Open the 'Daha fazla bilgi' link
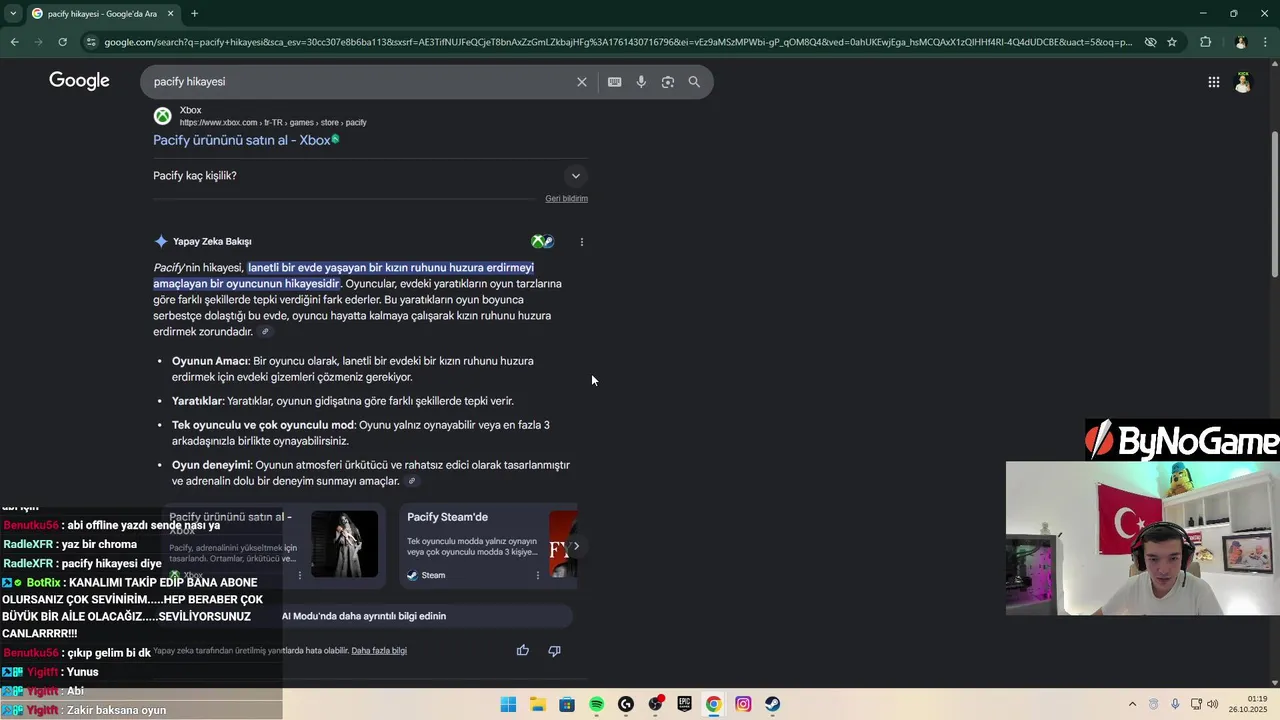 [379, 650]
